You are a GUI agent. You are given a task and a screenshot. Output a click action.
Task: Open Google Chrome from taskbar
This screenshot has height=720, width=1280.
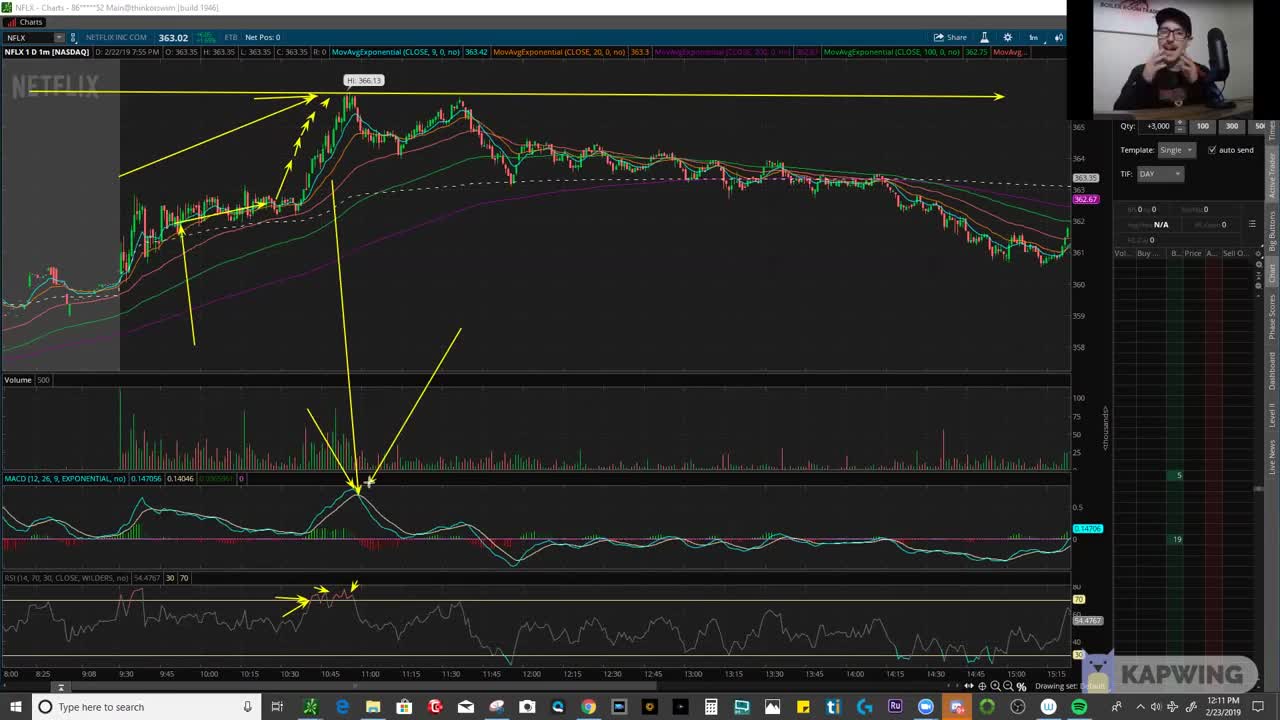tap(588, 707)
